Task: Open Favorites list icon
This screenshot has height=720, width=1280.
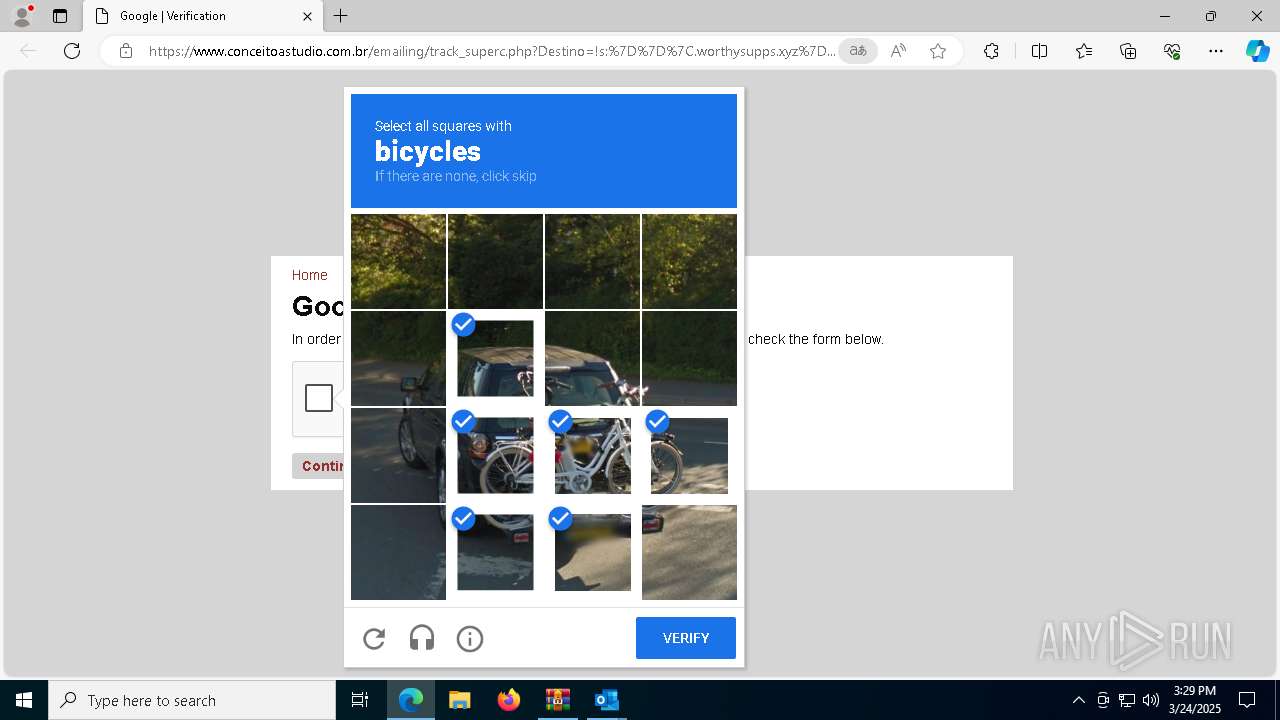Action: point(1084,51)
